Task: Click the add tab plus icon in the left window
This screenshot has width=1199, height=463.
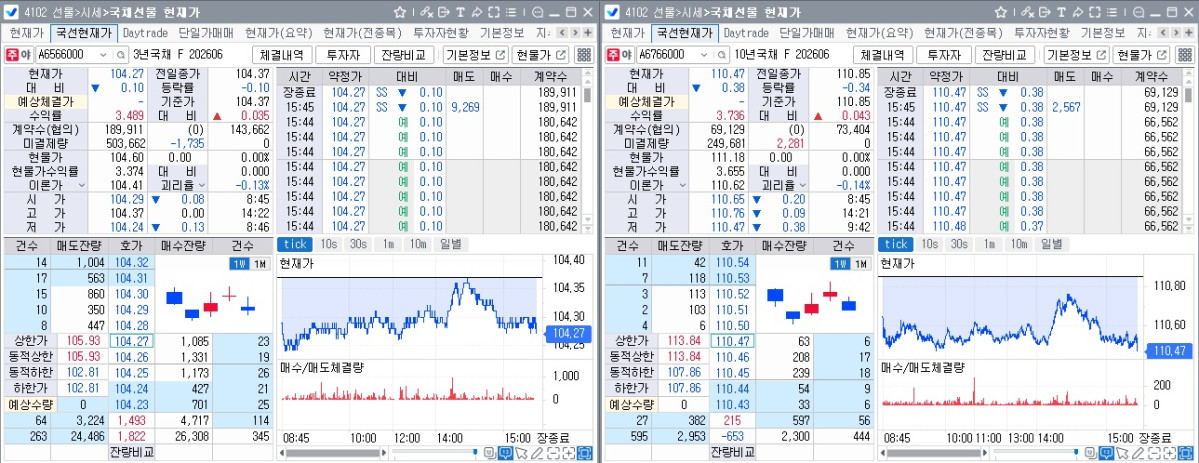Action: click(x=587, y=33)
